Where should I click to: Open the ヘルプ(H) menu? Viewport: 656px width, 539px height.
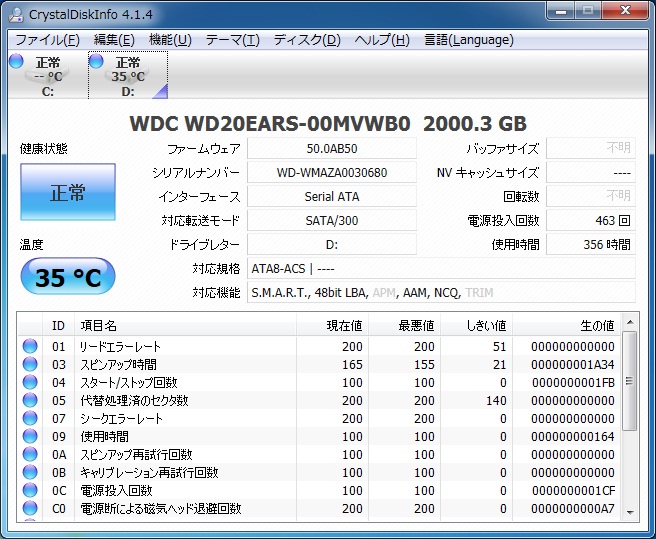click(x=382, y=40)
